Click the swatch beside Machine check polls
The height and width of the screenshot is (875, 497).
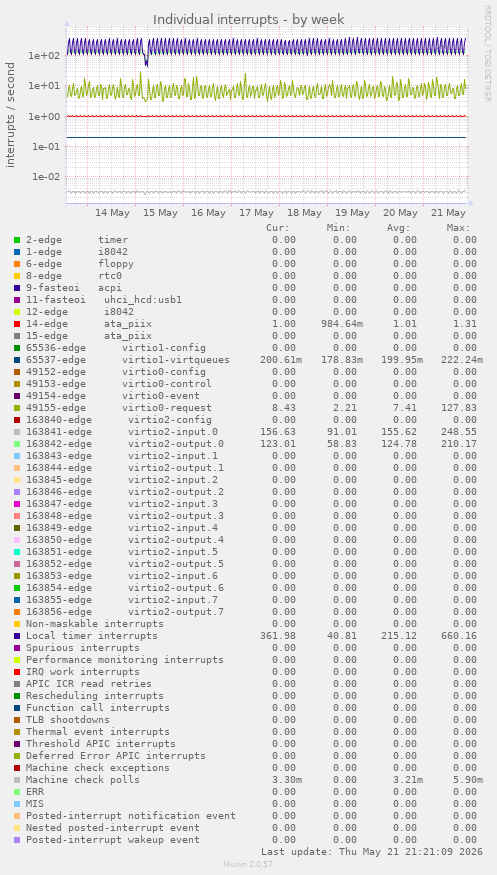[x=17, y=780]
